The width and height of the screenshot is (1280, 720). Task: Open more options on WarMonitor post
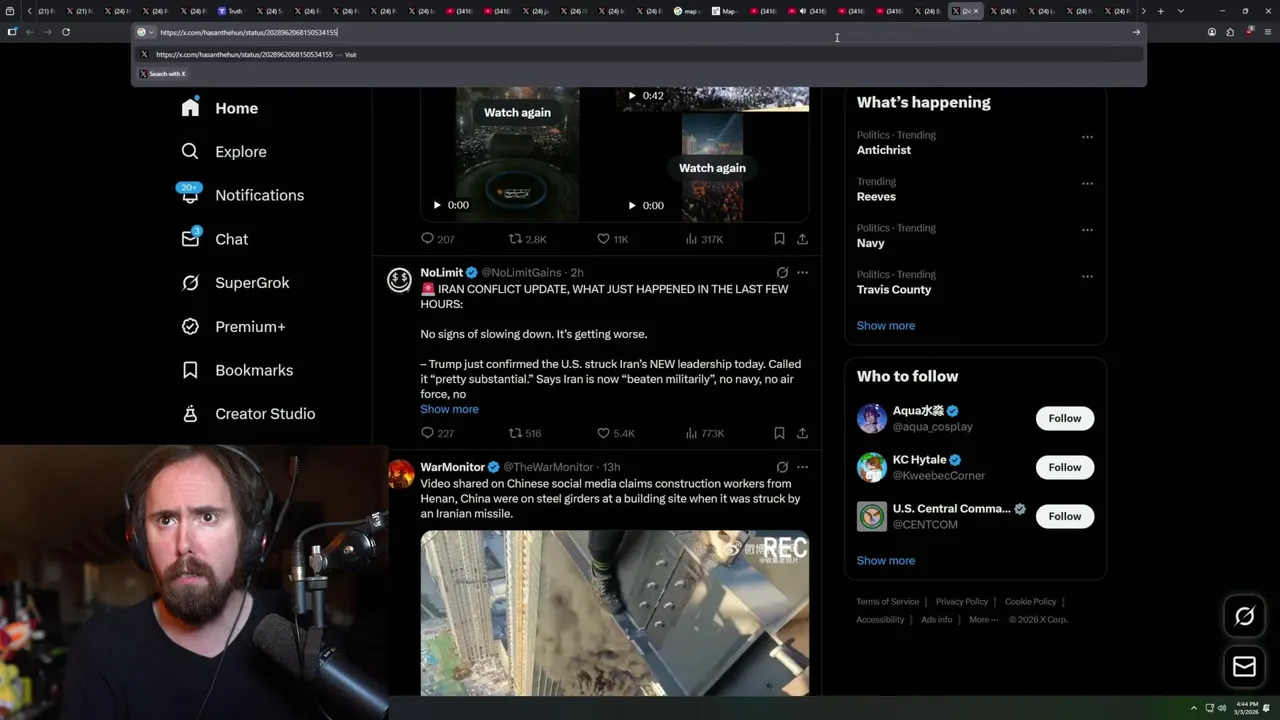tap(802, 467)
